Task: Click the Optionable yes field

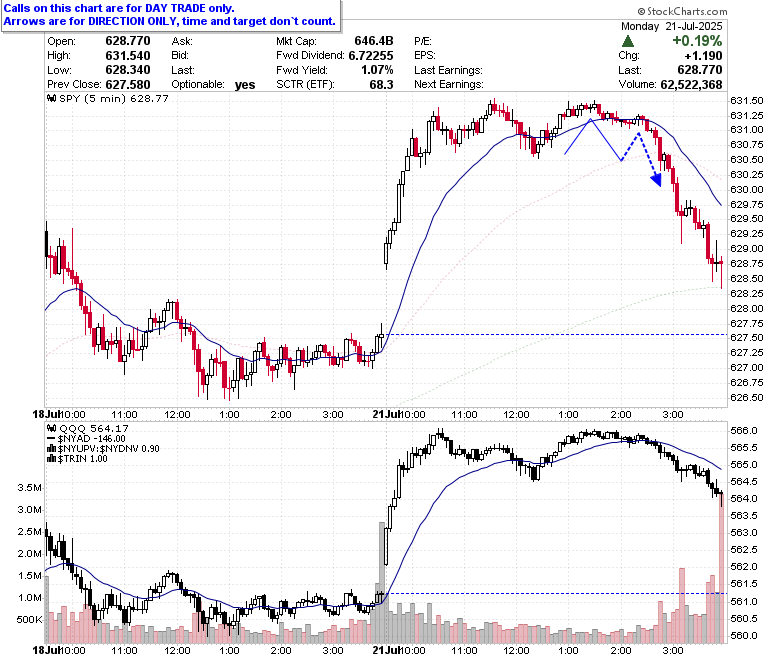Action: 213,85
